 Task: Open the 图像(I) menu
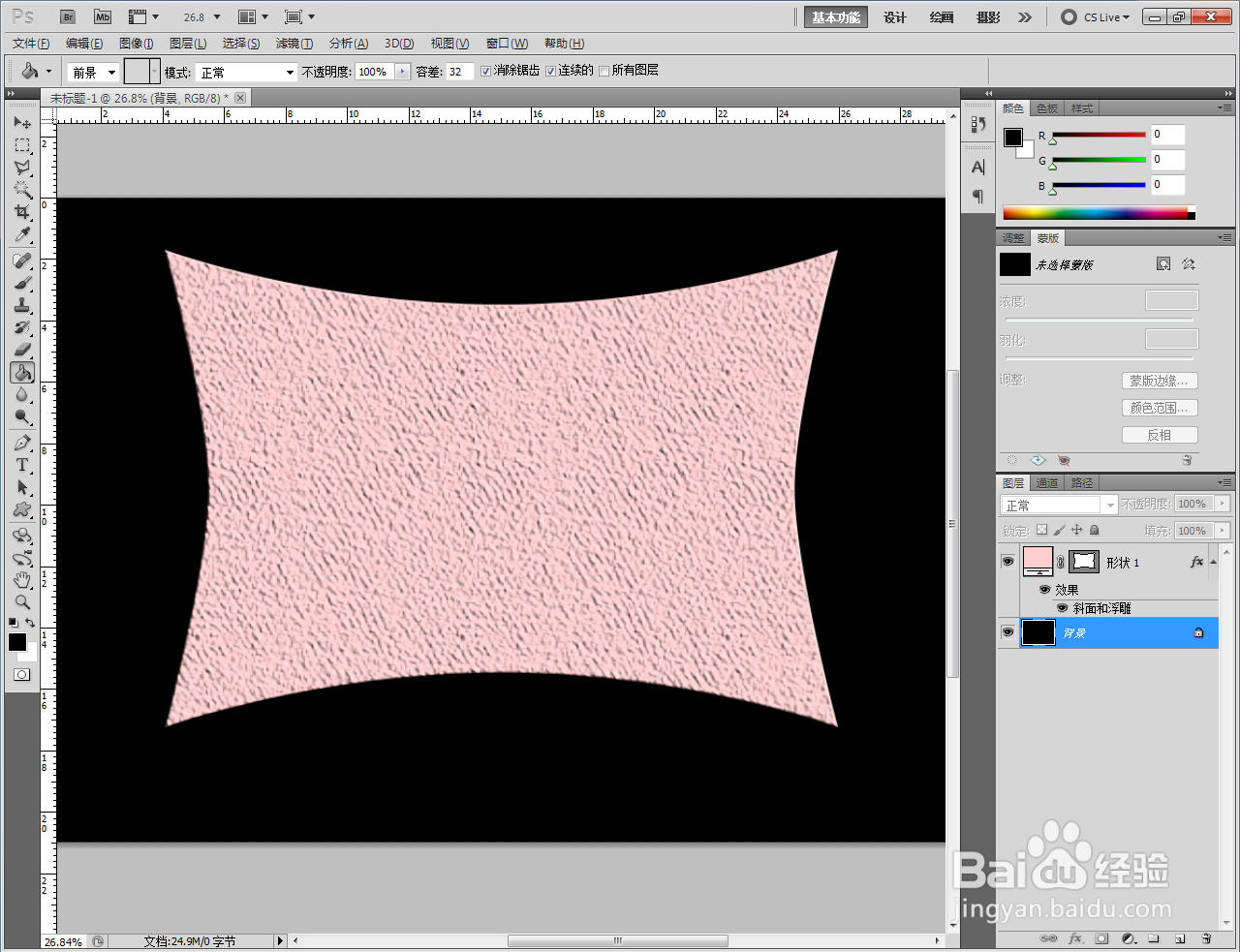pyautogui.click(x=137, y=44)
